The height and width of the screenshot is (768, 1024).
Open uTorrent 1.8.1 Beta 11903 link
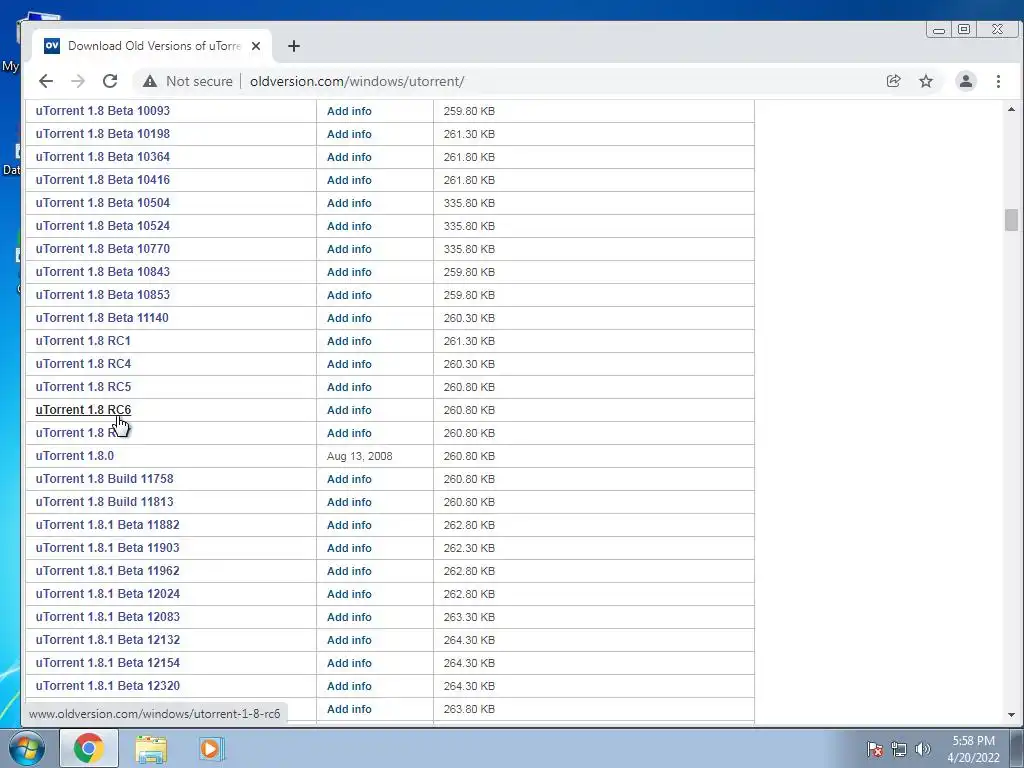[108, 548]
